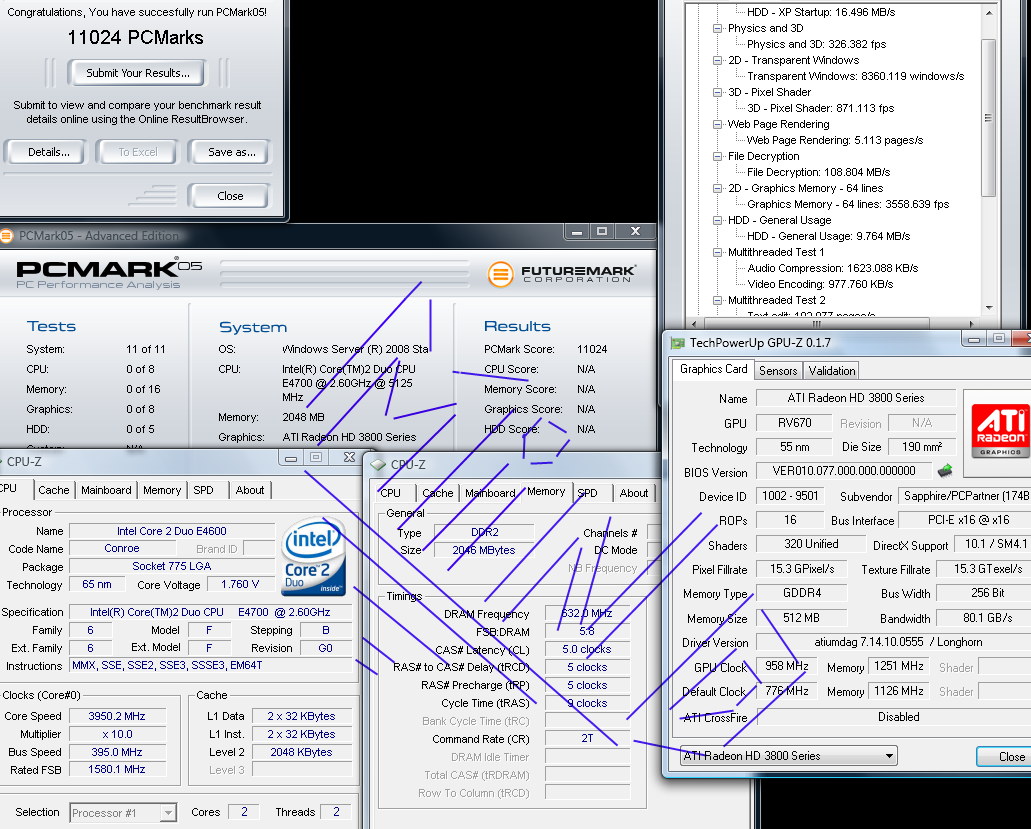The image size is (1031, 829).
Task: Click the Subvendor Sapphire/PCPartner field
Action: [x=965, y=496]
